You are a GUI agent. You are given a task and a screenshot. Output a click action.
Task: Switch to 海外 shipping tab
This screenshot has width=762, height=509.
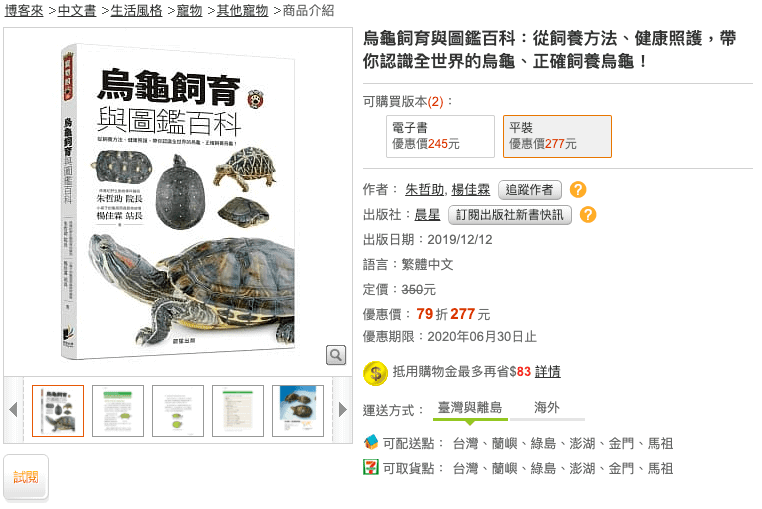[x=547, y=408]
